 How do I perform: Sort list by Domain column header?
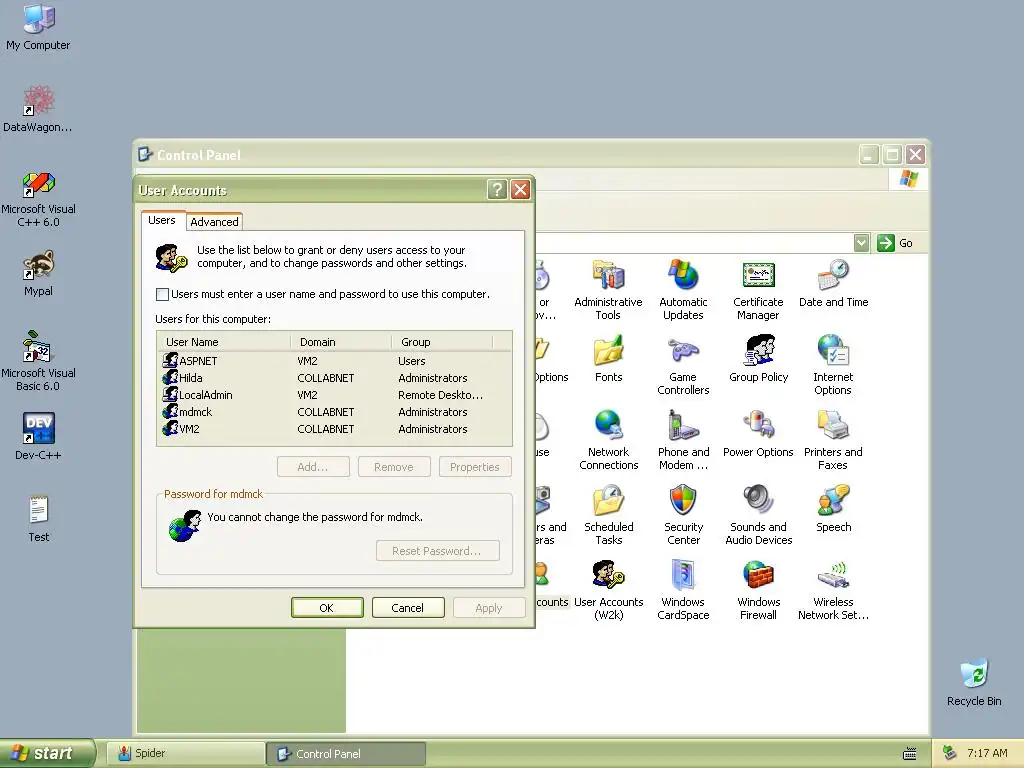341,342
